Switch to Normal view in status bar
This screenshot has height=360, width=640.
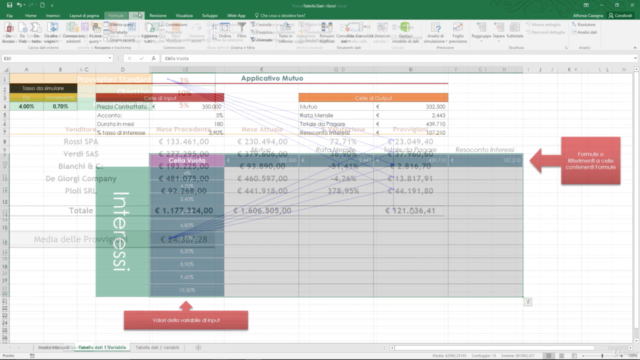548,356
